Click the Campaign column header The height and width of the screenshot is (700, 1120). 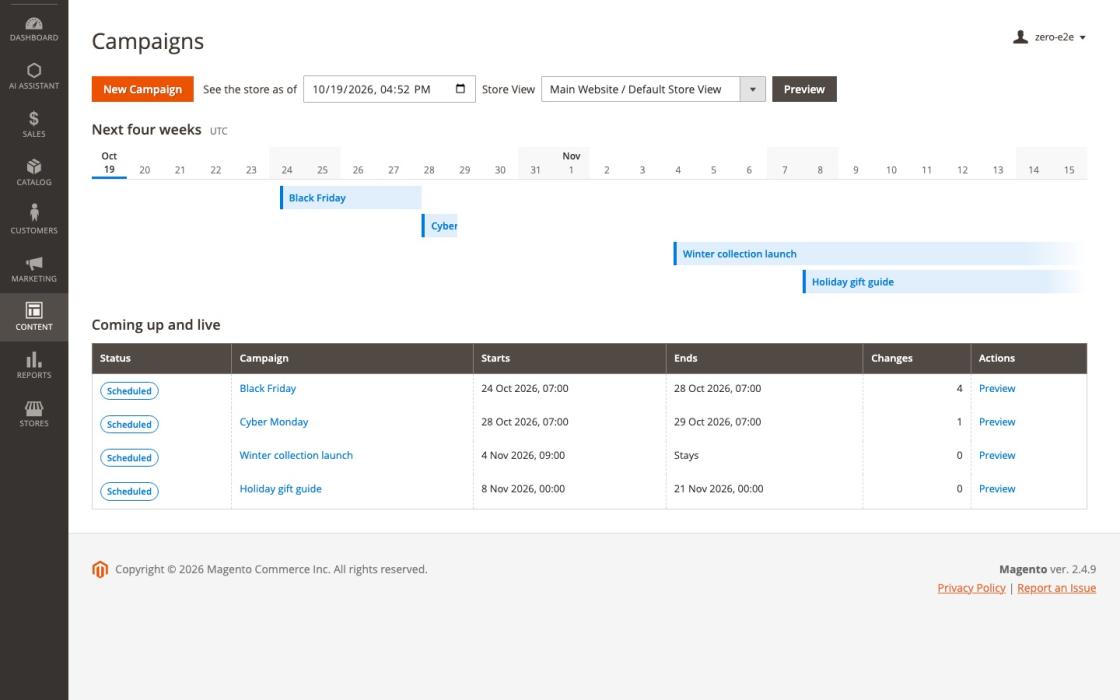point(352,359)
